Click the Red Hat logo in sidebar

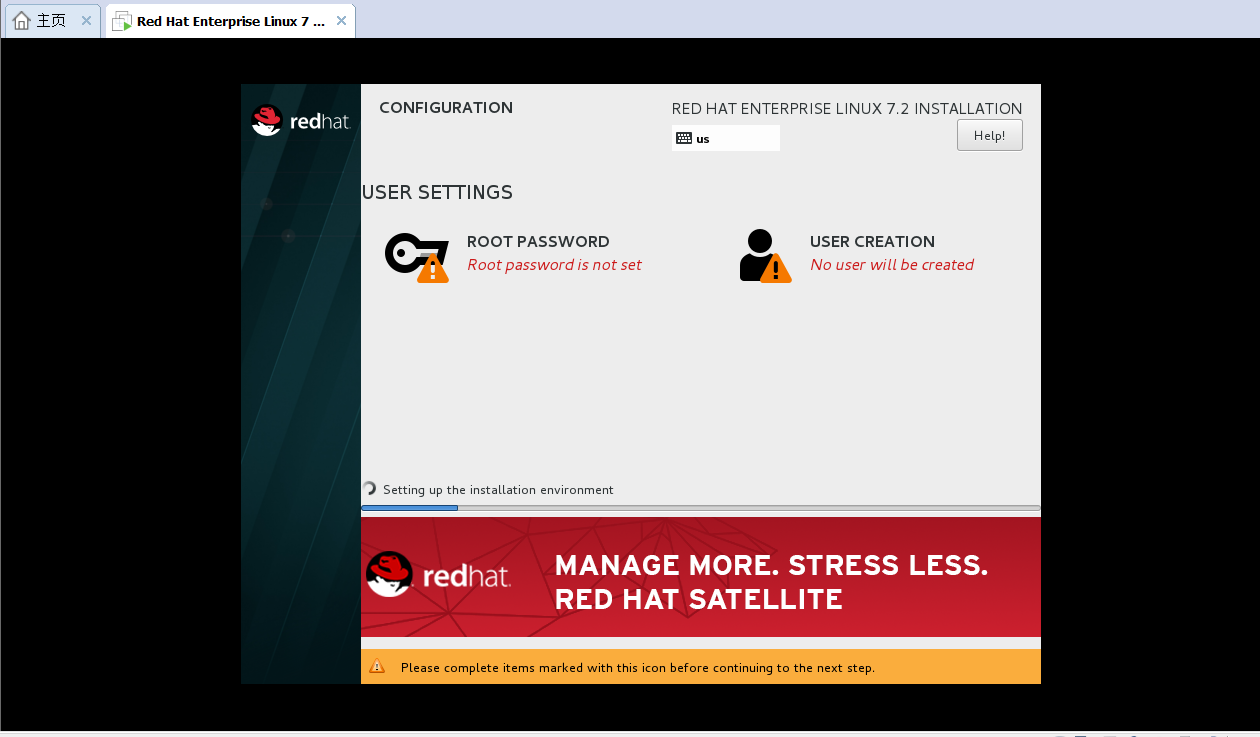300,121
